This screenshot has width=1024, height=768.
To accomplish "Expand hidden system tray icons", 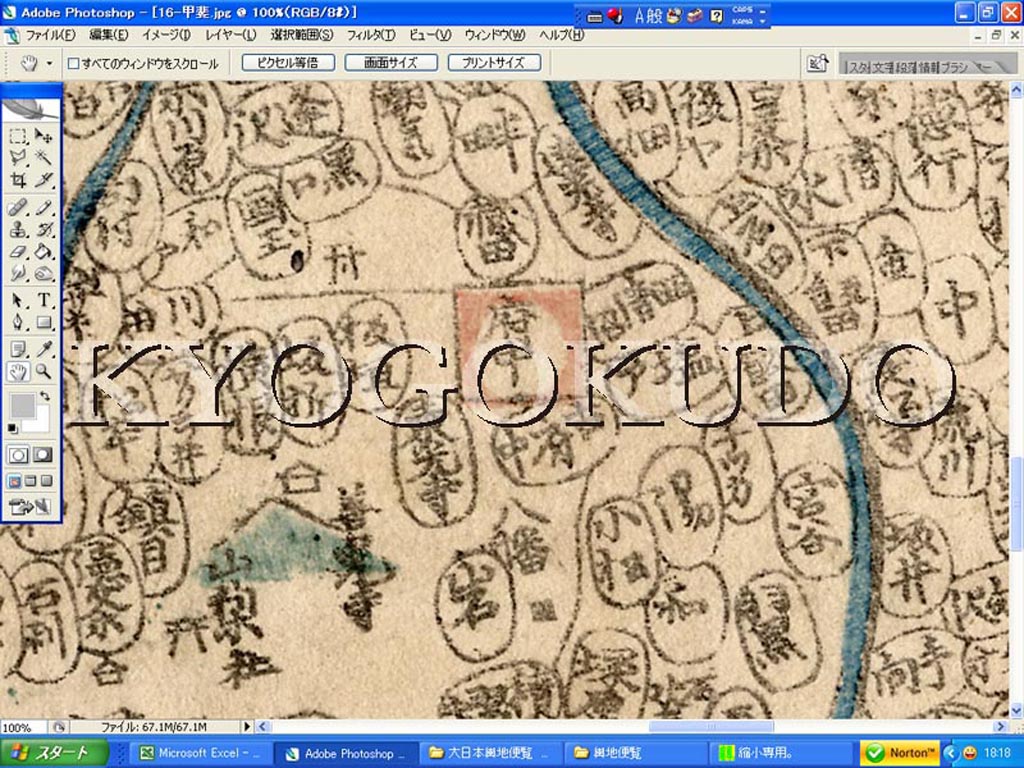I will pyautogui.click(x=950, y=753).
